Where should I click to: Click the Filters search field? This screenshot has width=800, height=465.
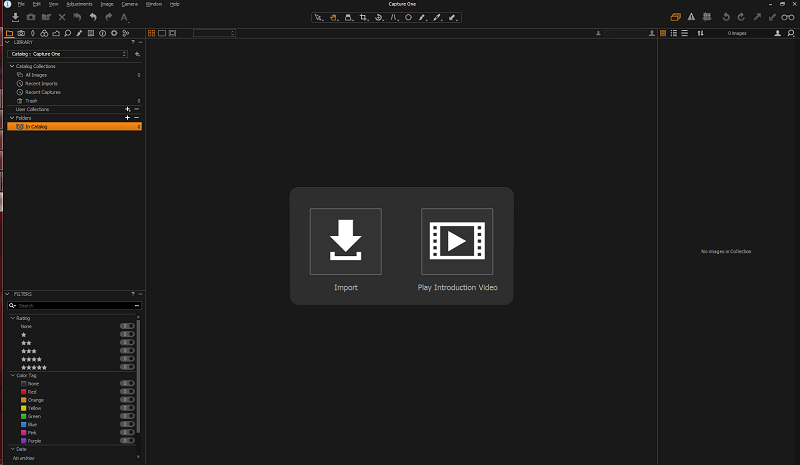[74, 306]
